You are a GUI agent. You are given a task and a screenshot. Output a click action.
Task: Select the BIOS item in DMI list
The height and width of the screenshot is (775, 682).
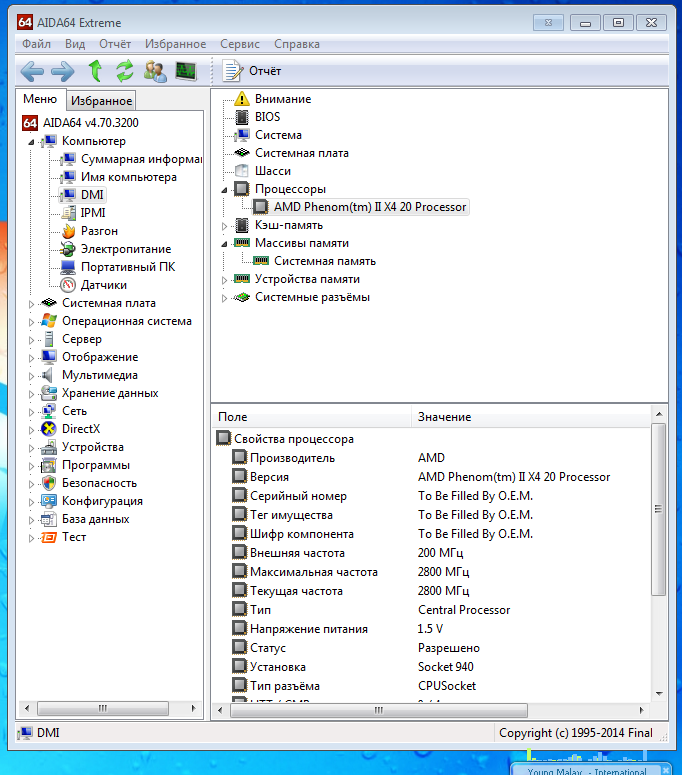[267, 117]
